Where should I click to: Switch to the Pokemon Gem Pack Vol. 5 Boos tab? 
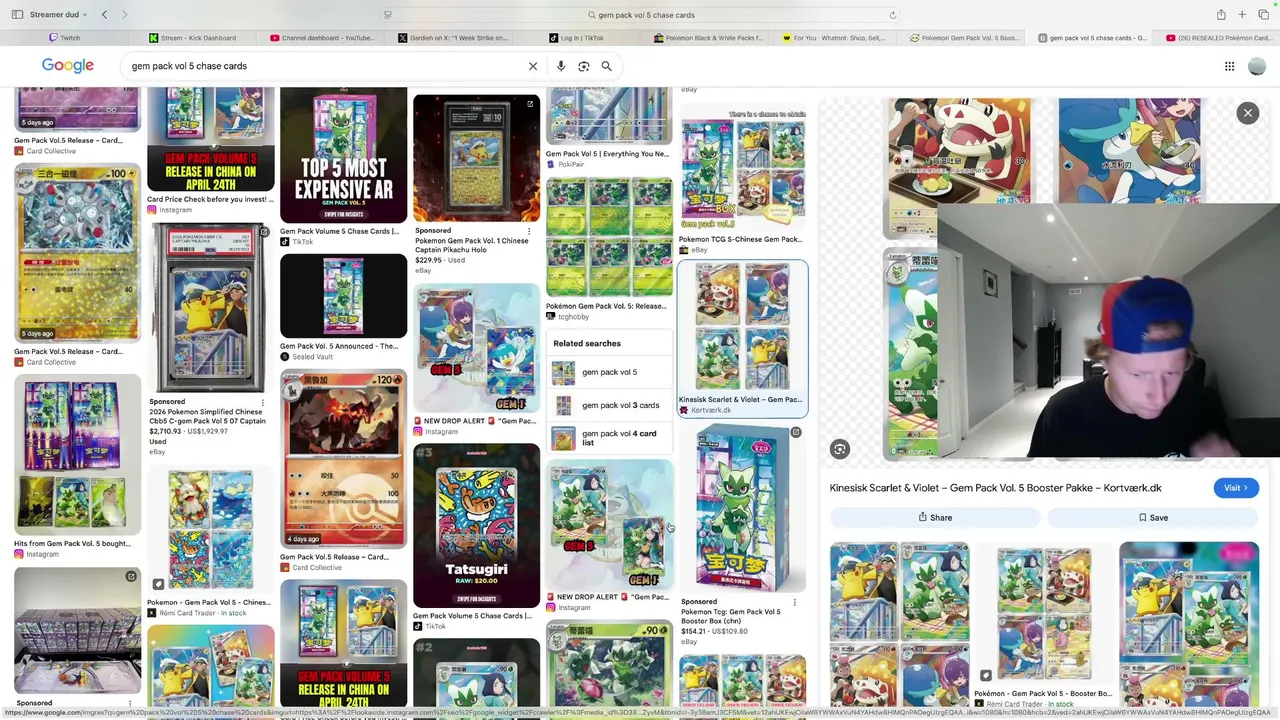(964, 38)
